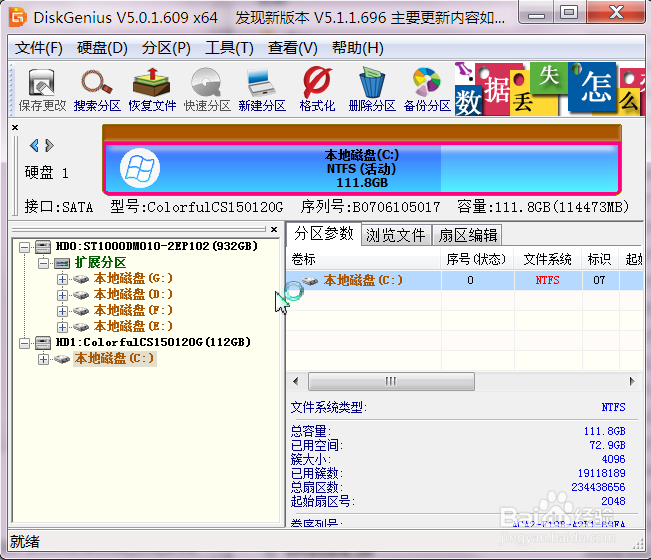The image size is (651, 560).
Task: Go to previous disk with left arrow
Action: [34, 145]
